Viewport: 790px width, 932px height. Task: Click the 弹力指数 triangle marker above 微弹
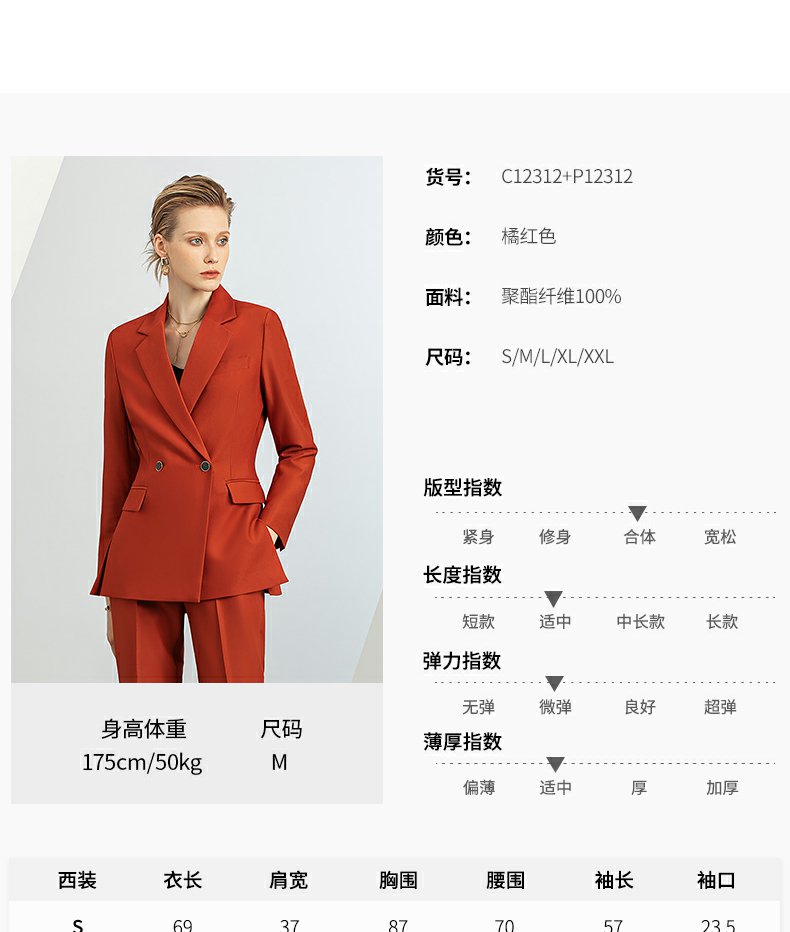click(554, 684)
